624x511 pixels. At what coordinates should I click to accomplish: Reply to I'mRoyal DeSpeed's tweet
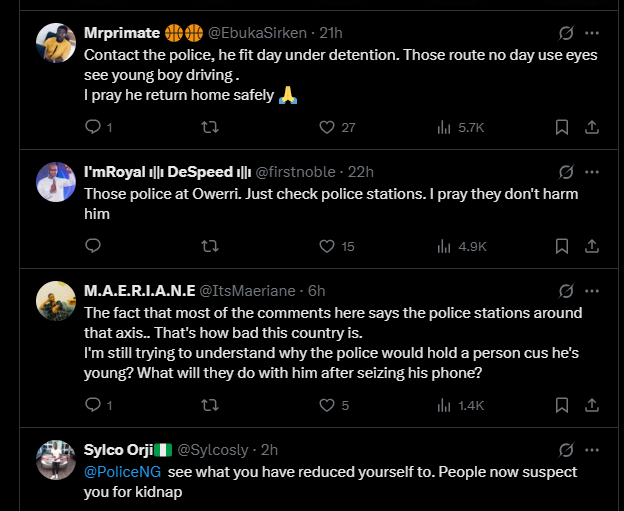point(93,246)
